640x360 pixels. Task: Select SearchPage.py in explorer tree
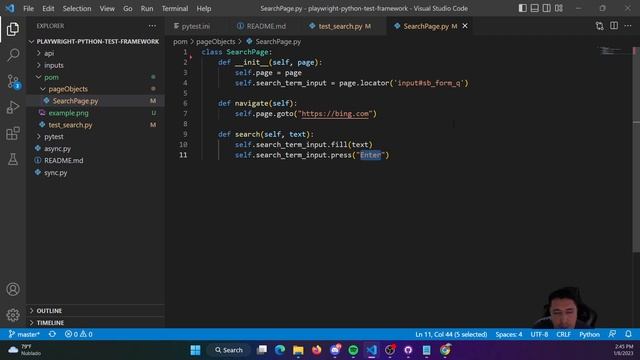coord(95,101)
